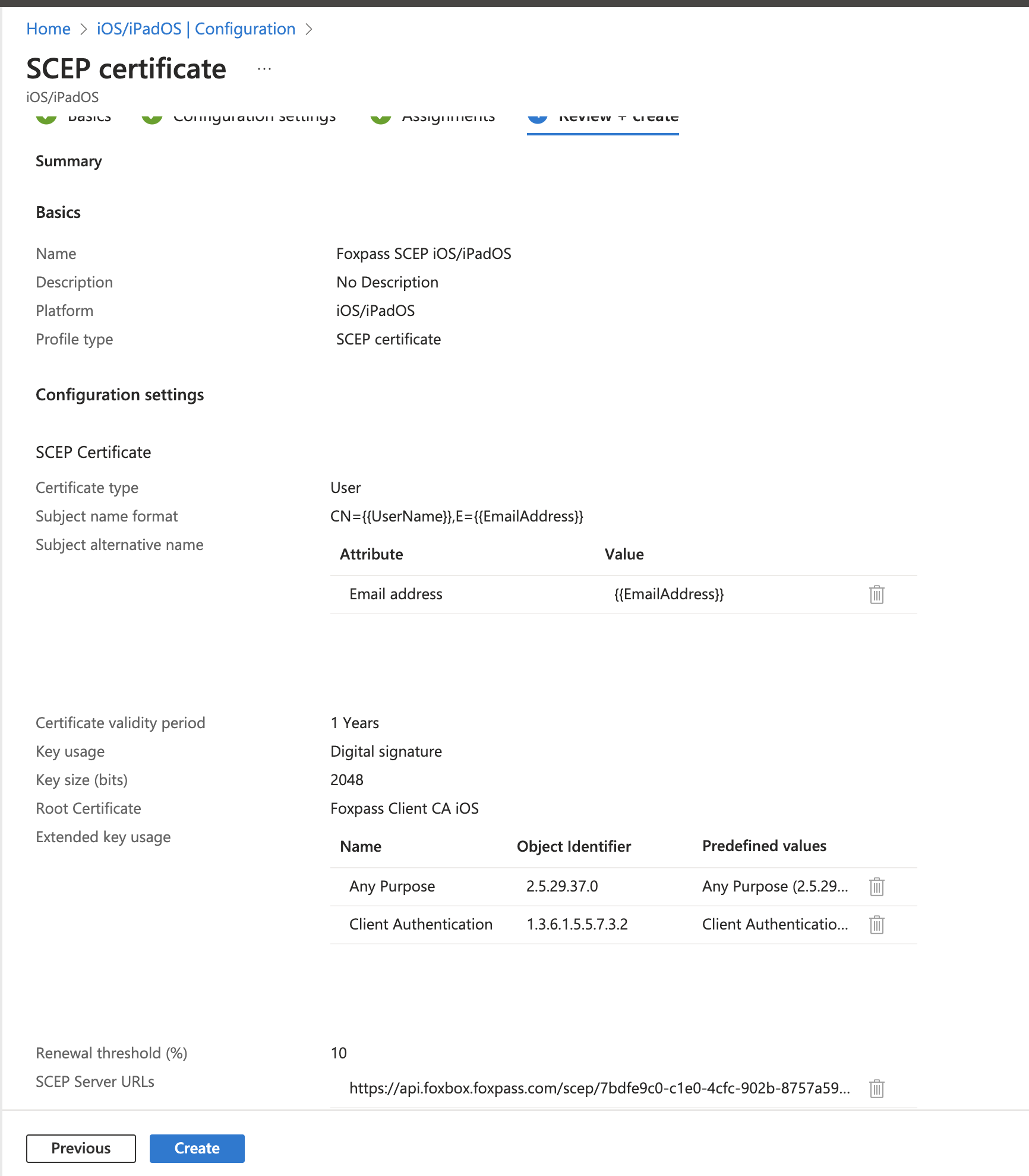Image resolution: width=1029 pixels, height=1176 pixels.
Task: Navigate to Home via breadcrumb
Action: tap(48, 29)
